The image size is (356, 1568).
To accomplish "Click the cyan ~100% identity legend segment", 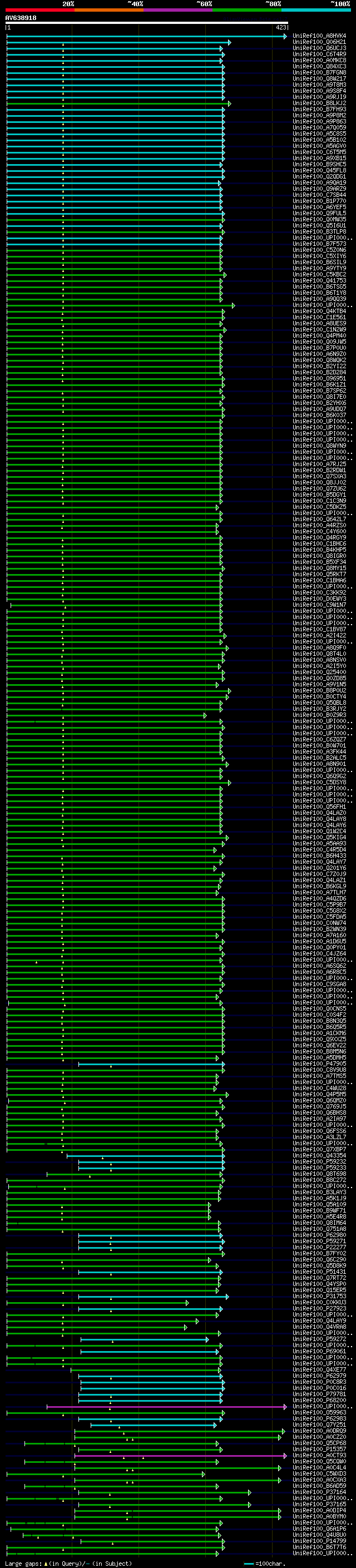I will click(x=316, y=10).
